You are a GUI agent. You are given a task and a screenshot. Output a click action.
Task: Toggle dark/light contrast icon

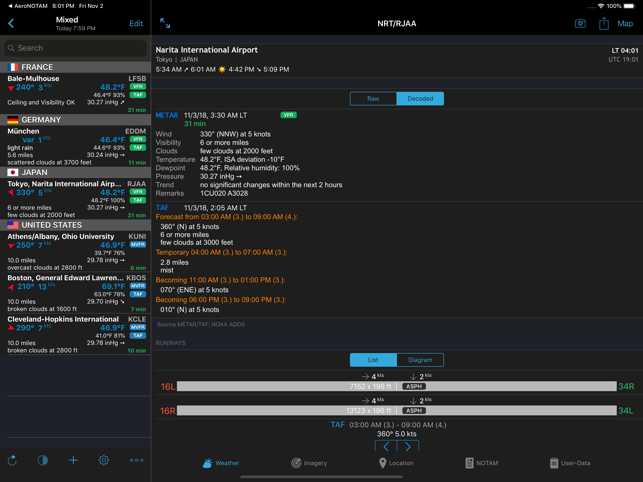click(x=43, y=460)
